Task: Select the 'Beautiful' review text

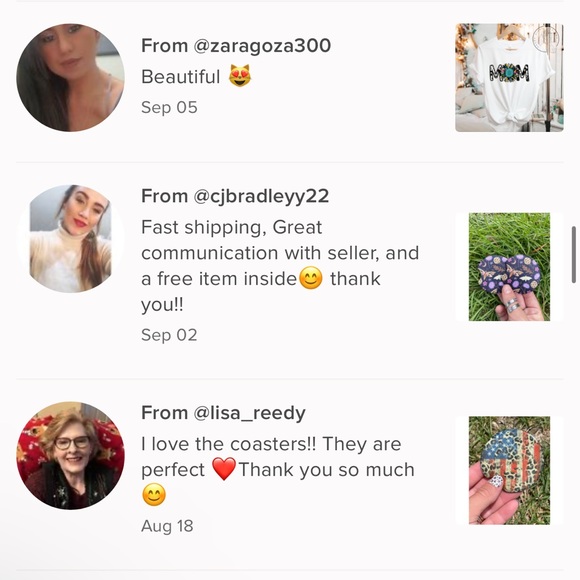Action: tap(181, 77)
